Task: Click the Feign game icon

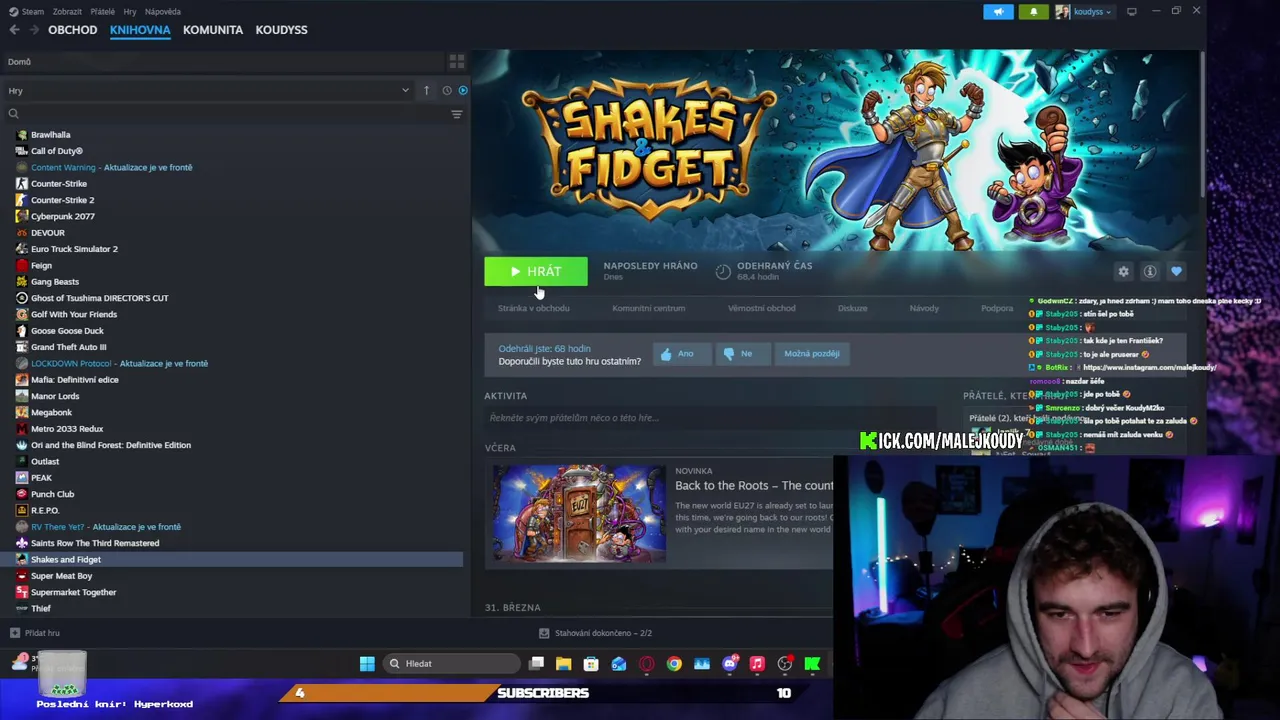Action: tap(22, 265)
